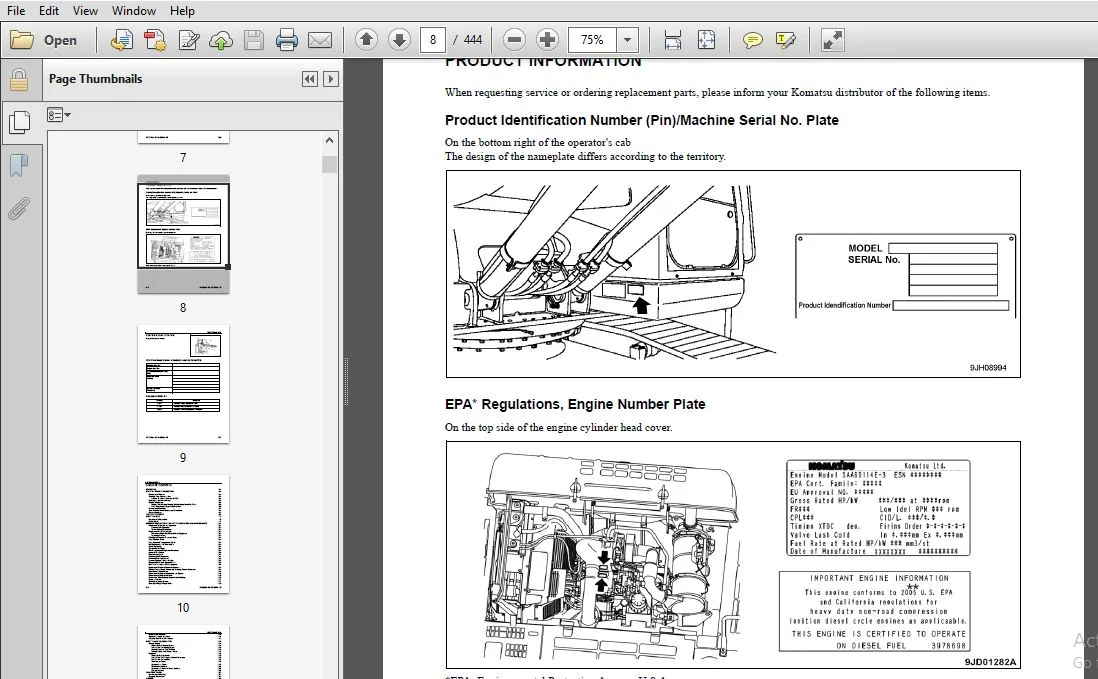1098x679 pixels.
Task: Click the Open folder button
Action: 43,40
